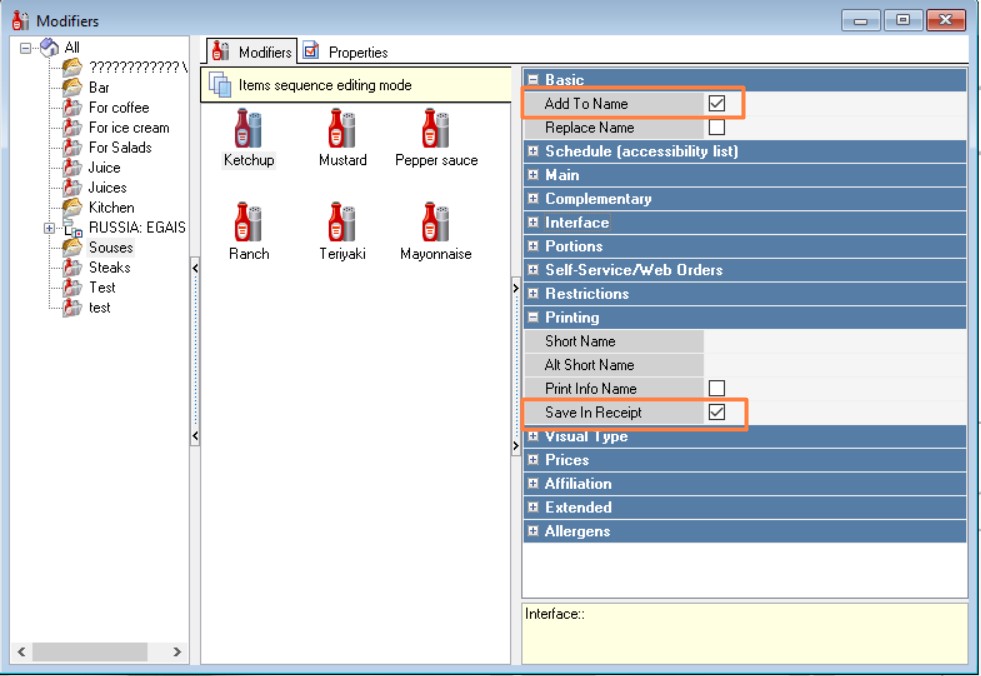Viewport: 981px width, 676px height.
Task: Click the Steaks group icon
Action: 72,267
